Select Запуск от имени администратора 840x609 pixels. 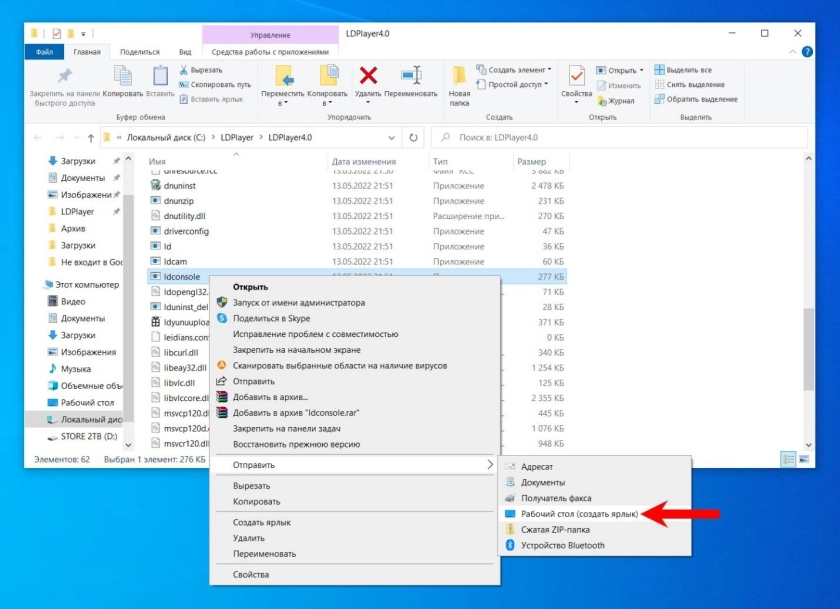click(298, 302)
